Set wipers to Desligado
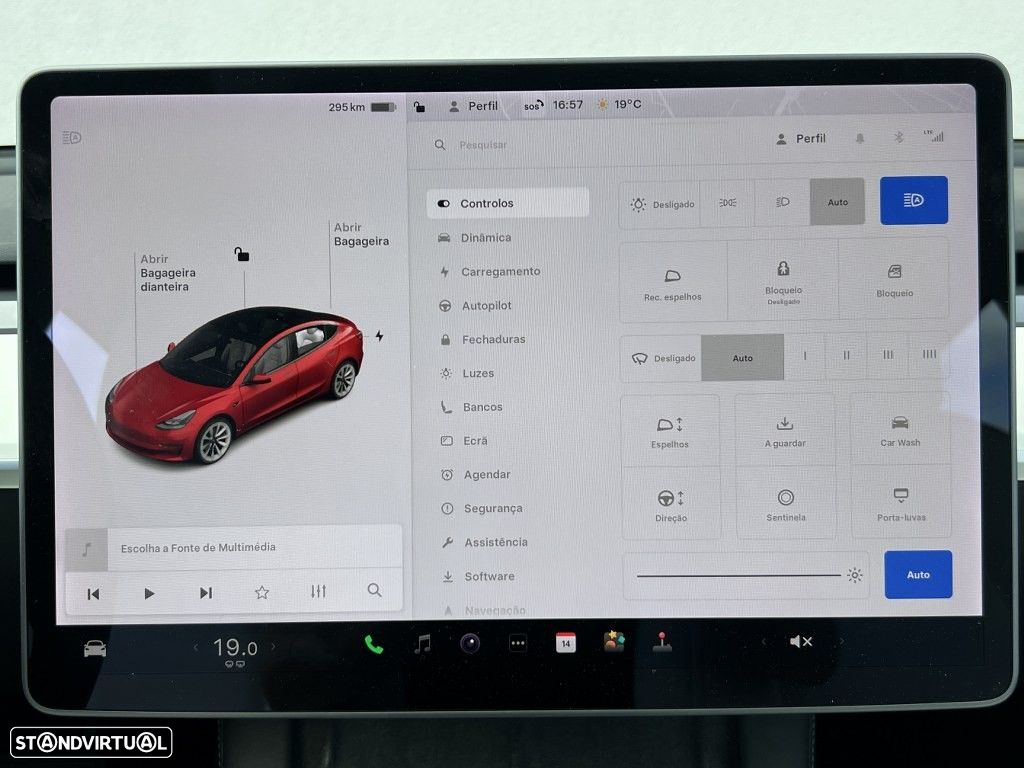 pos(662,358)
